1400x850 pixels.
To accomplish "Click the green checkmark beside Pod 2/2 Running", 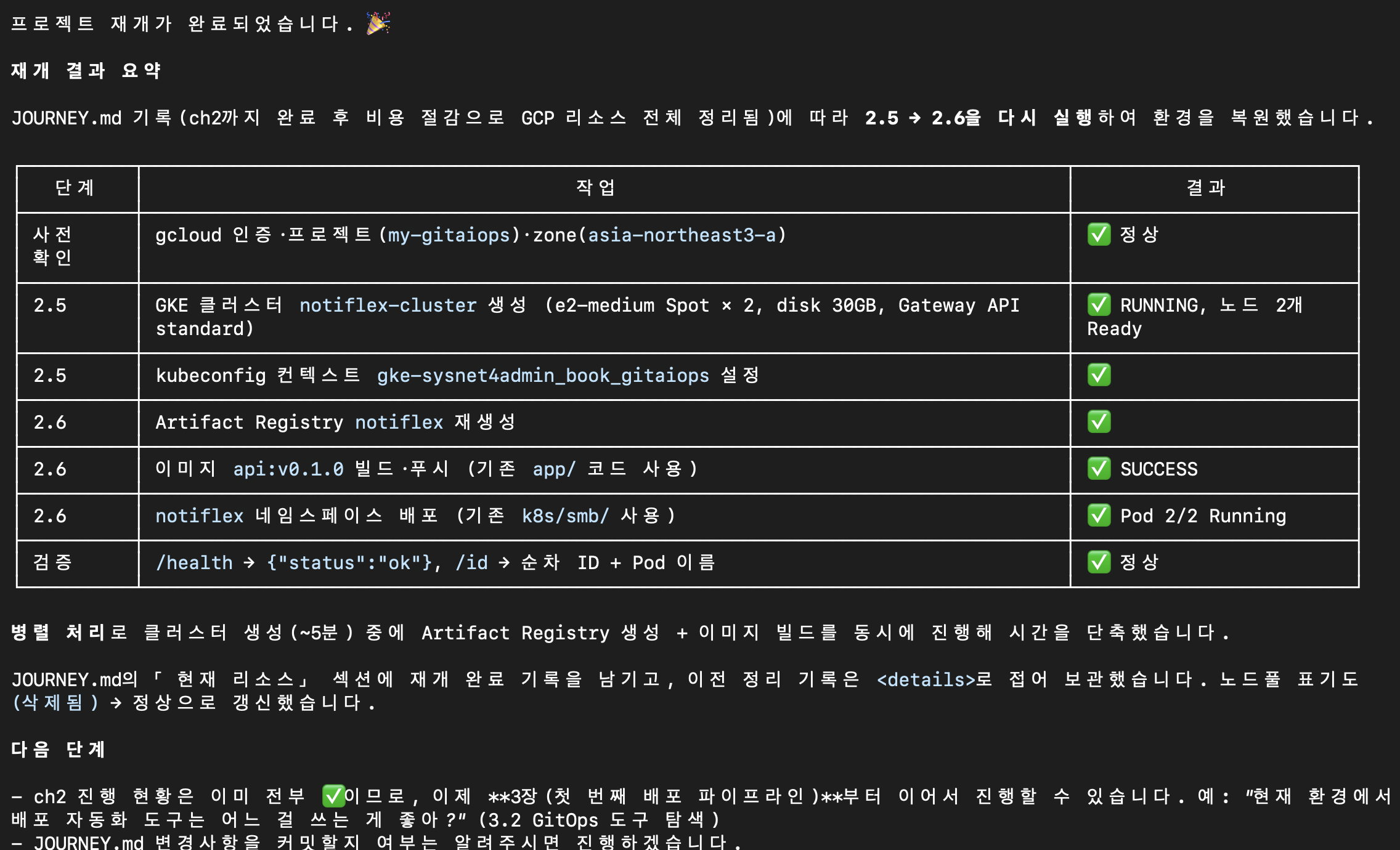I will [1099, 515].
